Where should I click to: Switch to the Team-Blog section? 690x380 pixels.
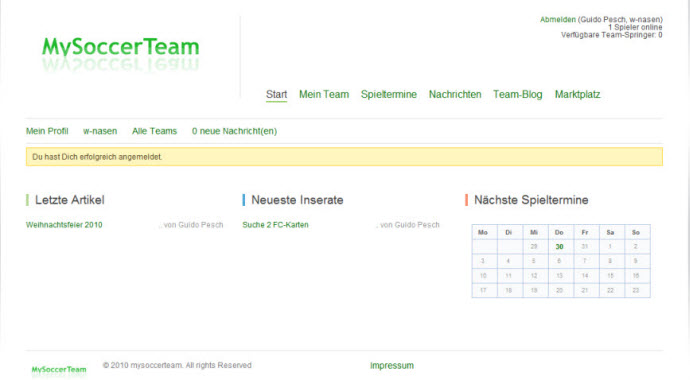518,95
